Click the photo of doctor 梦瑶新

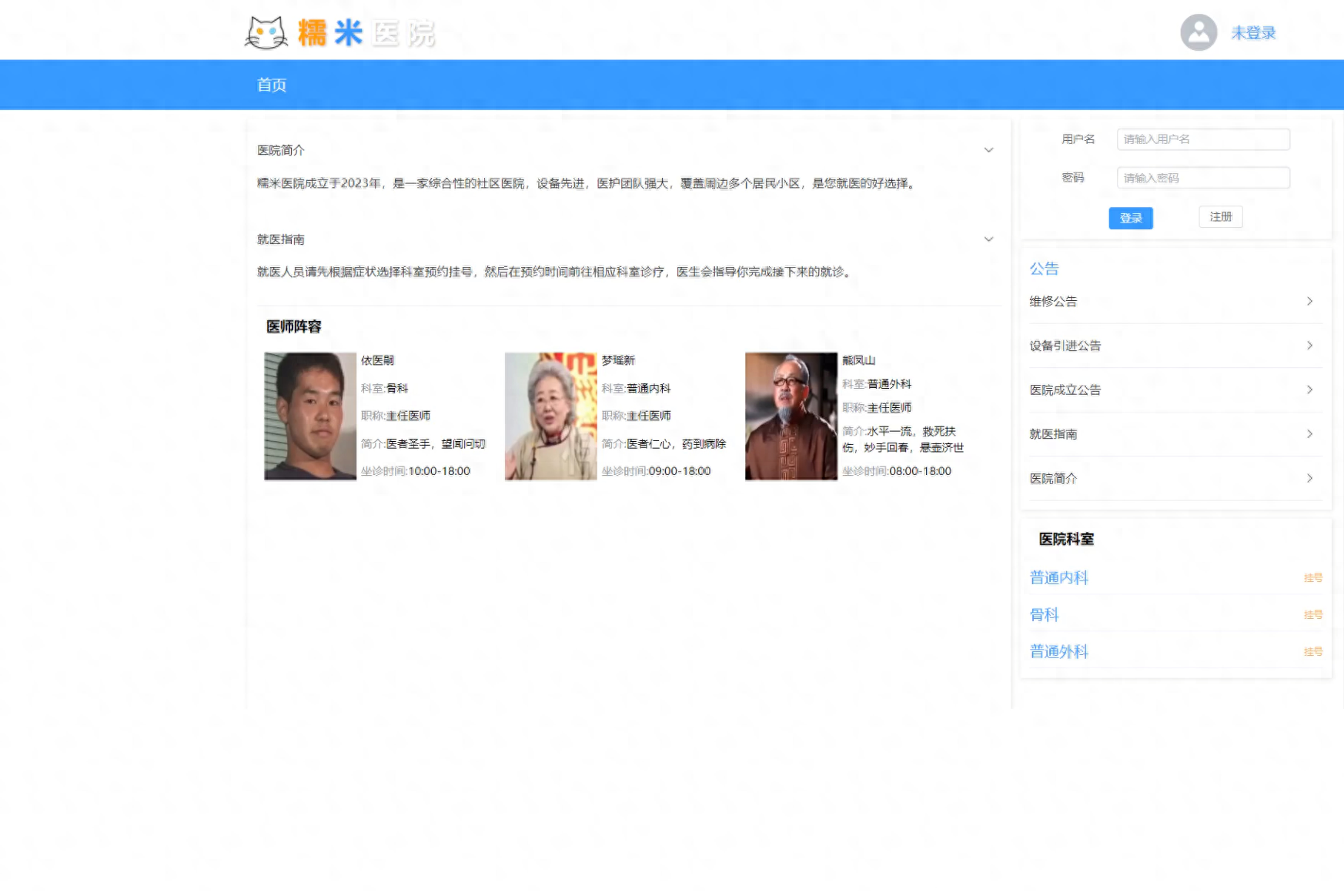tap(550, 416)
